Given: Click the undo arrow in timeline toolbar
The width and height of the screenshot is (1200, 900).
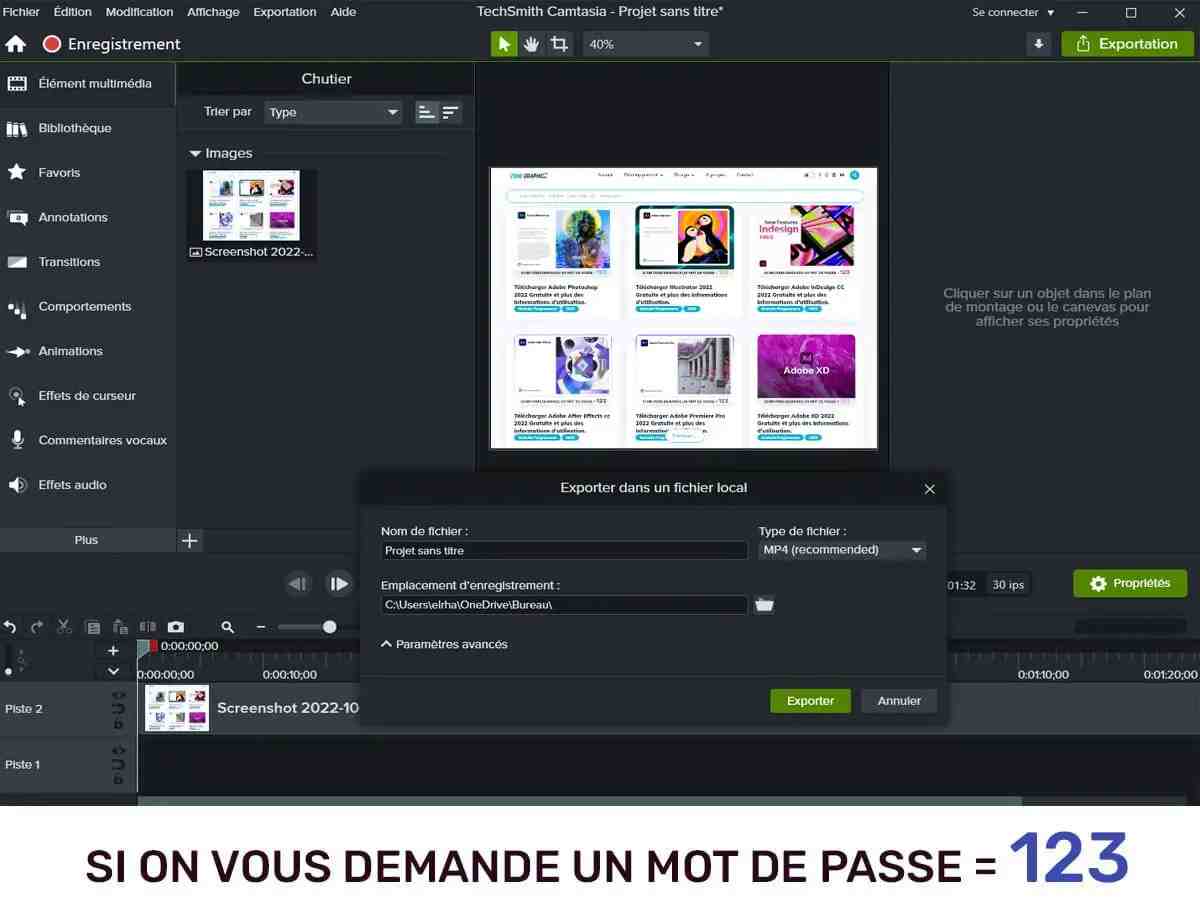Looking at the screenshot, I should coord(10,627).
